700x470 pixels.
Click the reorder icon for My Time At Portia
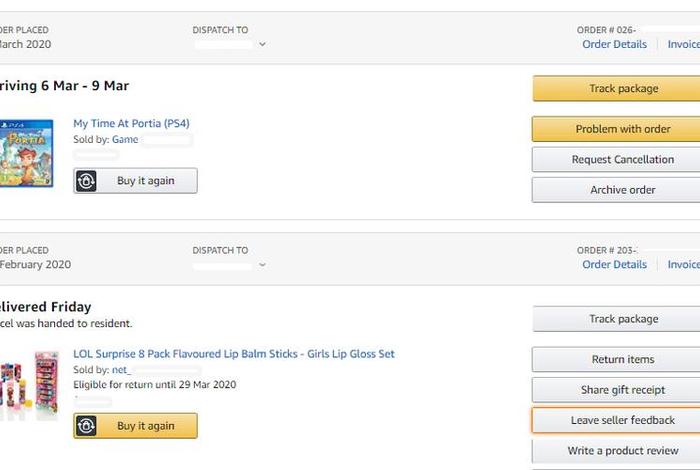coord(87,181)
